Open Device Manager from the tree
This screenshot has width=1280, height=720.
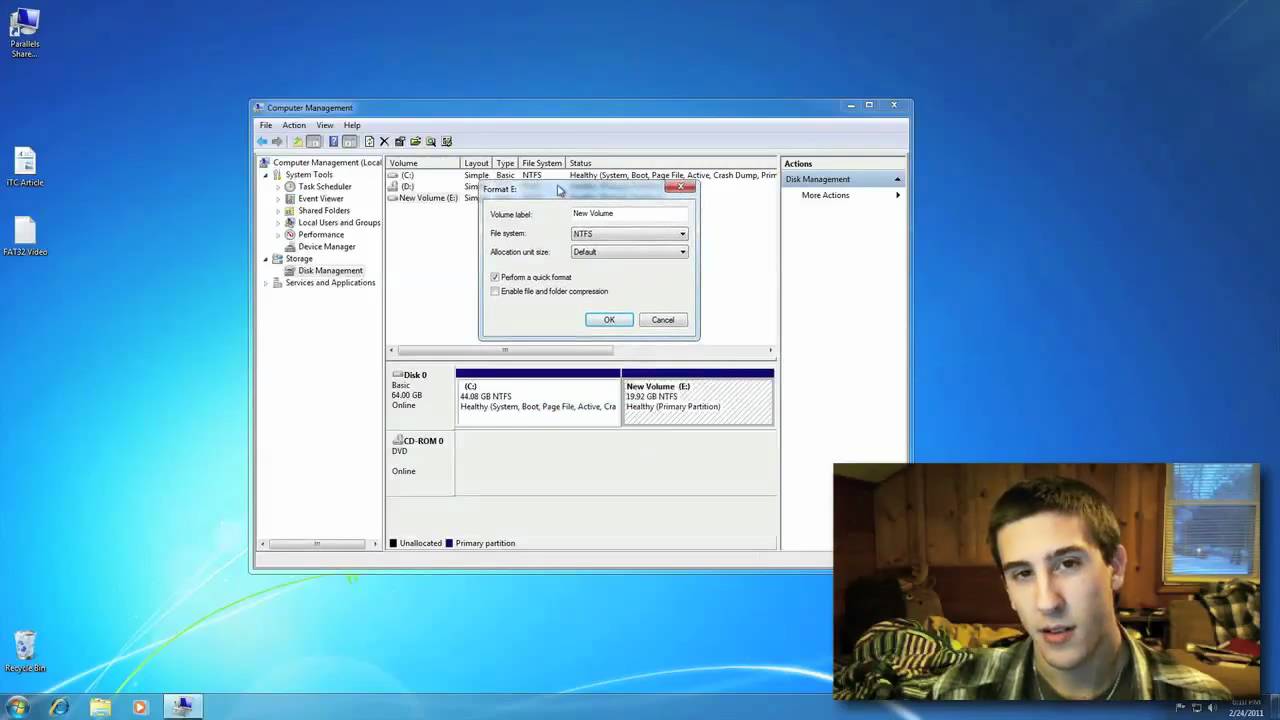[x=326, y=247]
